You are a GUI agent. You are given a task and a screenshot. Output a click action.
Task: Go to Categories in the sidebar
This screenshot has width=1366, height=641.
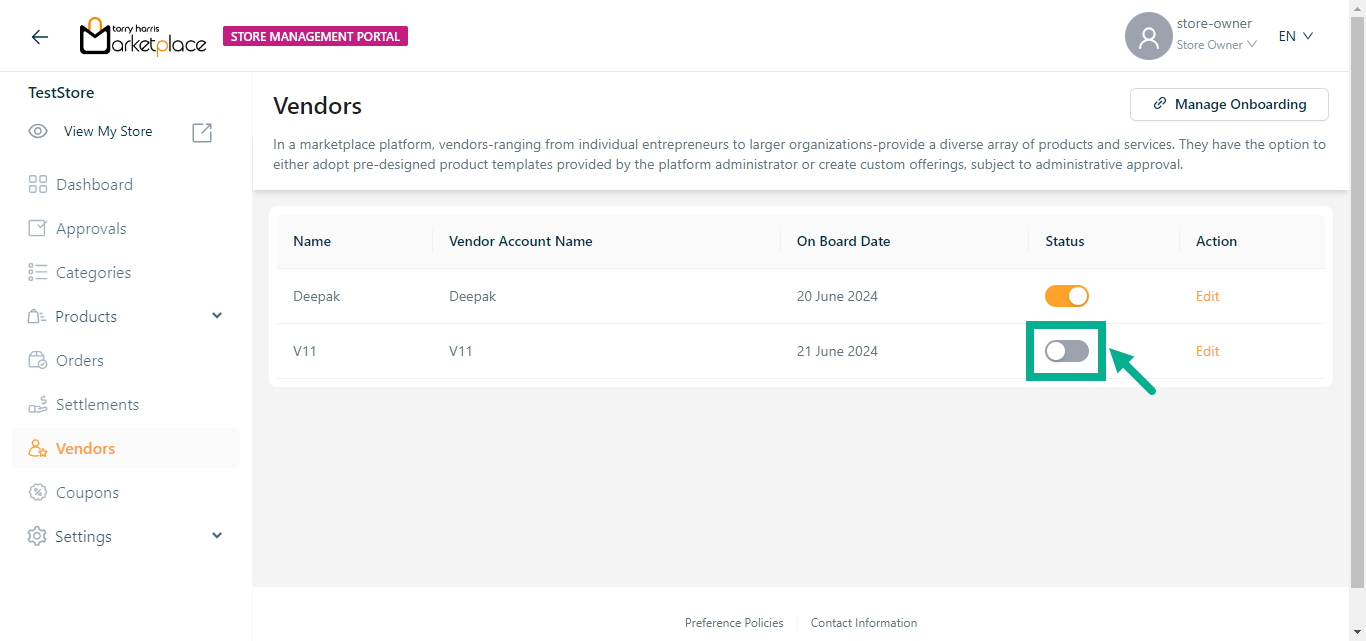point(93,272)
